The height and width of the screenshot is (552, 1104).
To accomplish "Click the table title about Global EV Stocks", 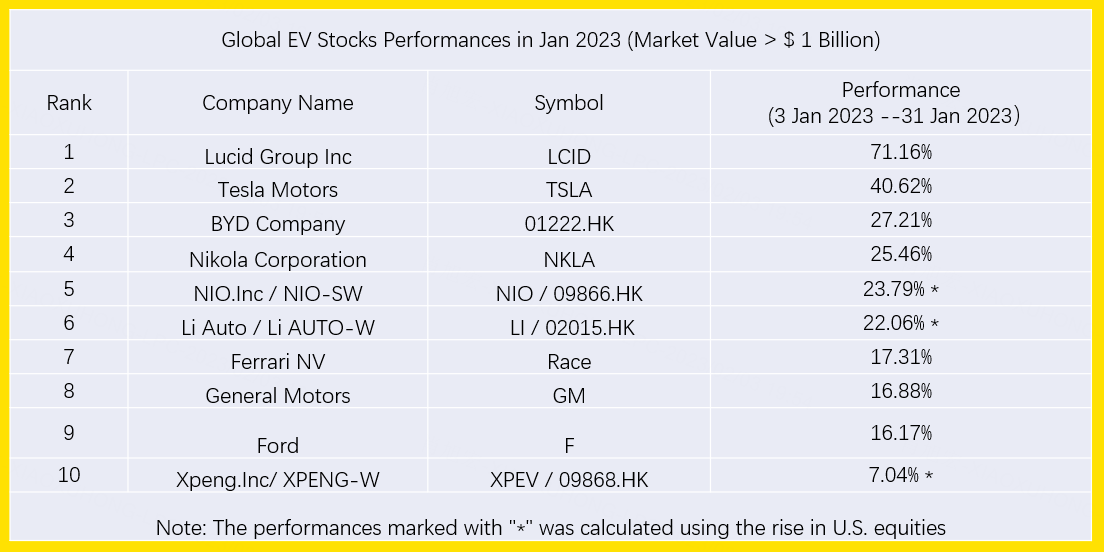I will click(550, 41).
